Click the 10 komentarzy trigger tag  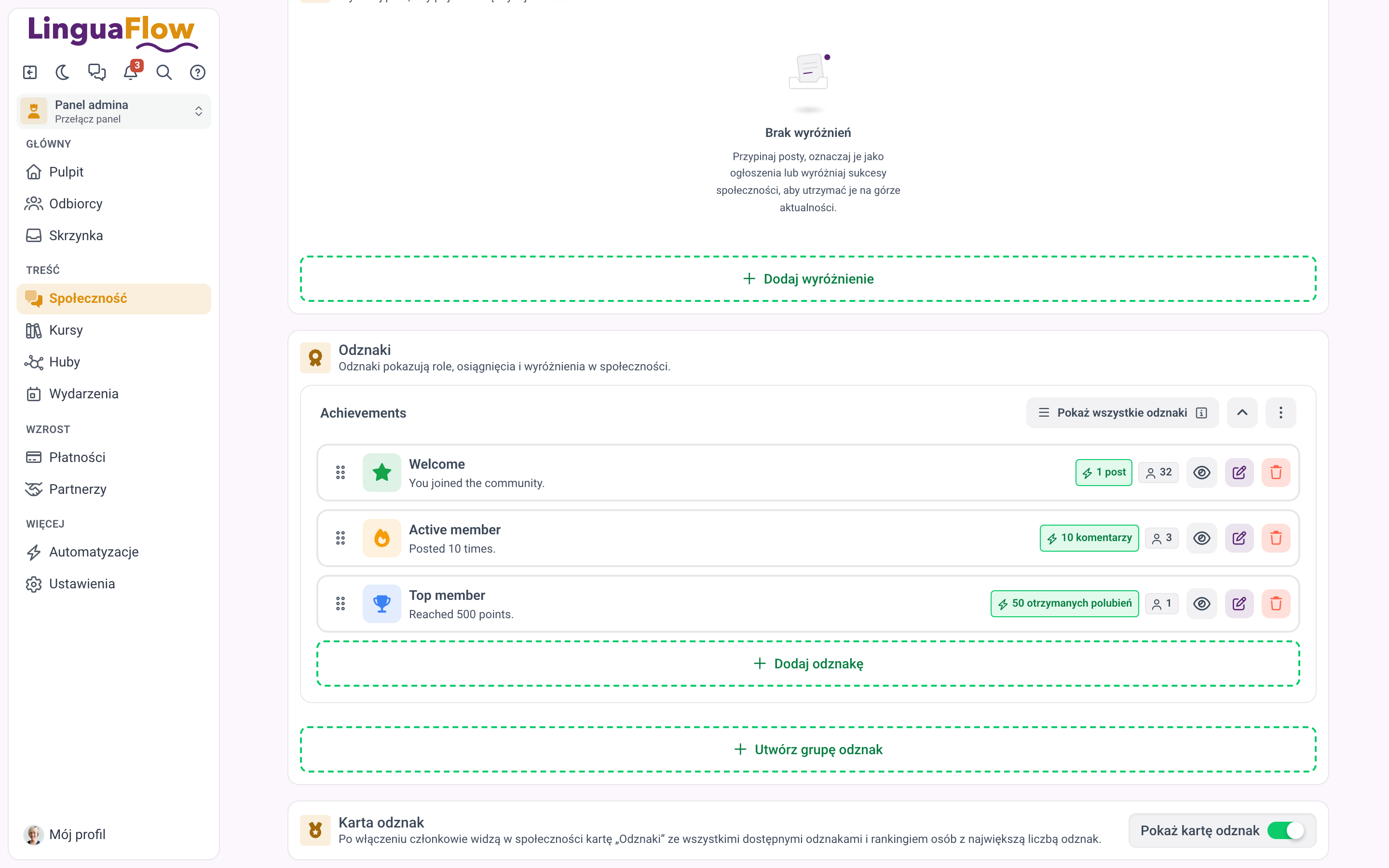pos(1089,538)
